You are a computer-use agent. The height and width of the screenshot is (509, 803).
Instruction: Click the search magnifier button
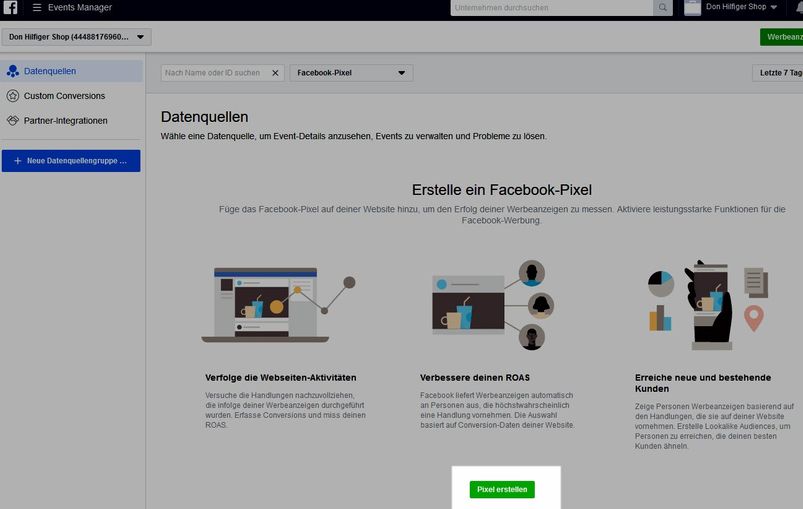pos(663,8)
